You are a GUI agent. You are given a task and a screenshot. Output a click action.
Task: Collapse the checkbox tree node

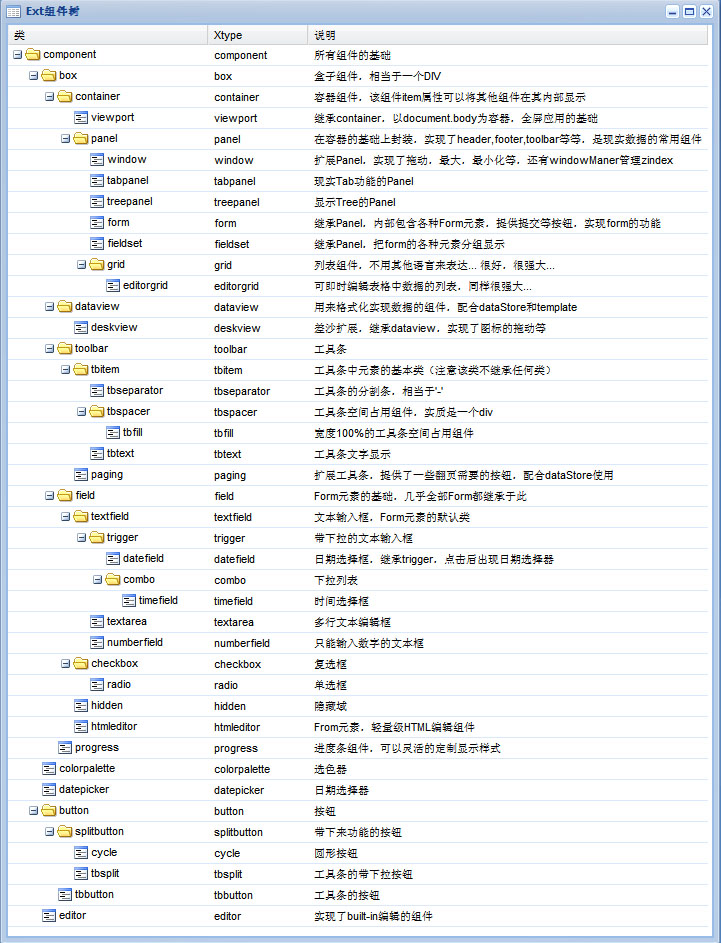66,664
